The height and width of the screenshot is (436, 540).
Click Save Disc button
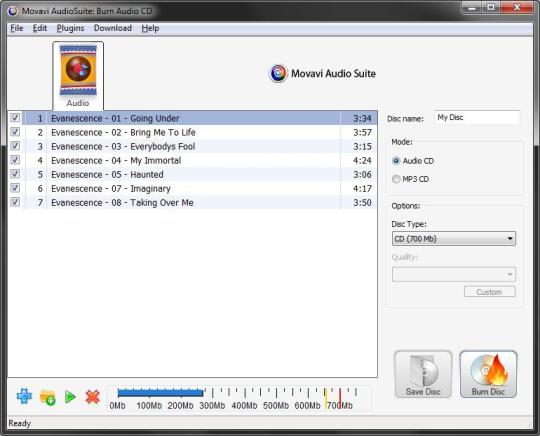(423, 374)
